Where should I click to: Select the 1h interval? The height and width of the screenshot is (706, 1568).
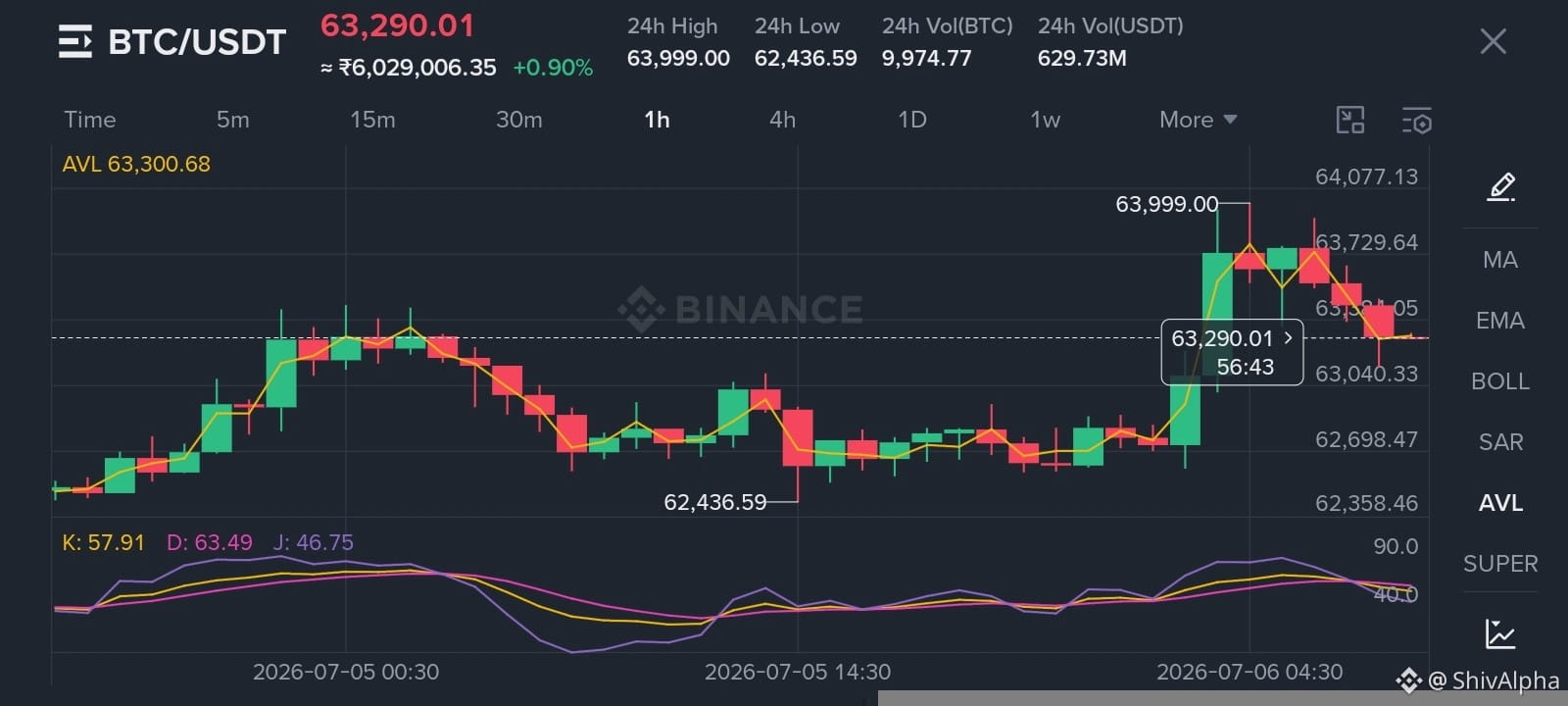point(657,120)
